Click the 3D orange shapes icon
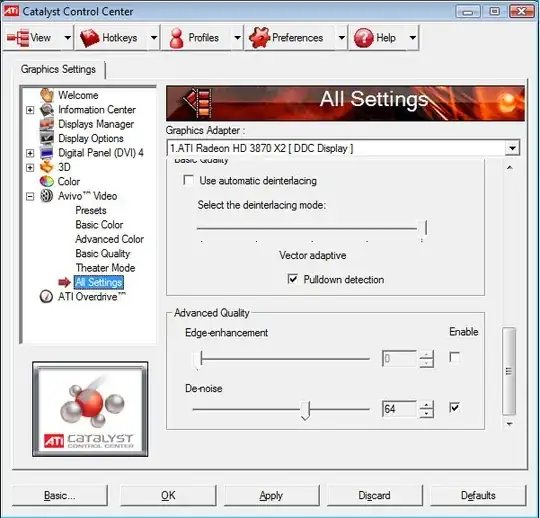 coord(46,167)
